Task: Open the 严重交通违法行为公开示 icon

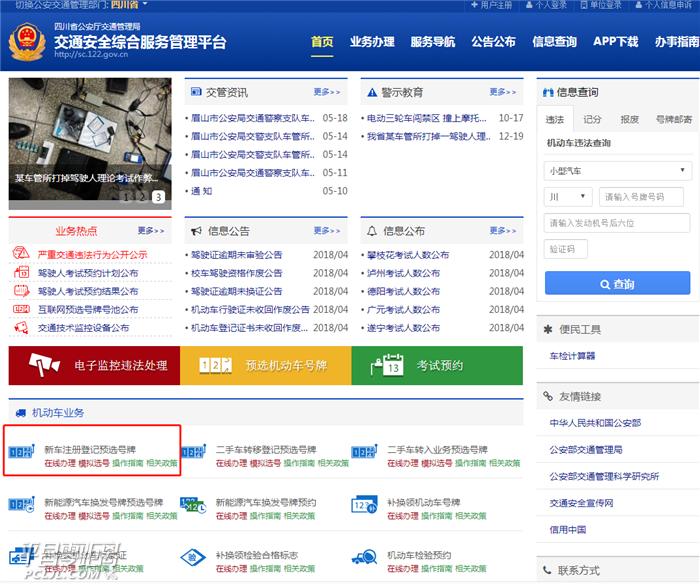Action: [x=21, y=253]
